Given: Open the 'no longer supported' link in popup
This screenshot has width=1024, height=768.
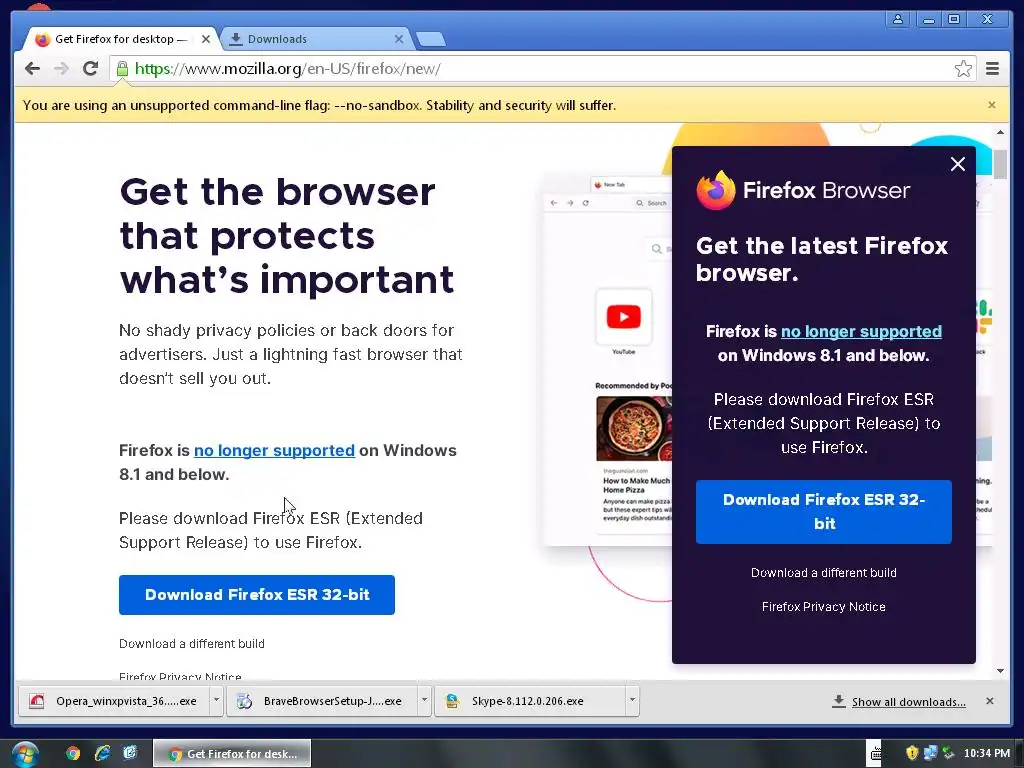Looking at the screenshot, I should [861, 332].
